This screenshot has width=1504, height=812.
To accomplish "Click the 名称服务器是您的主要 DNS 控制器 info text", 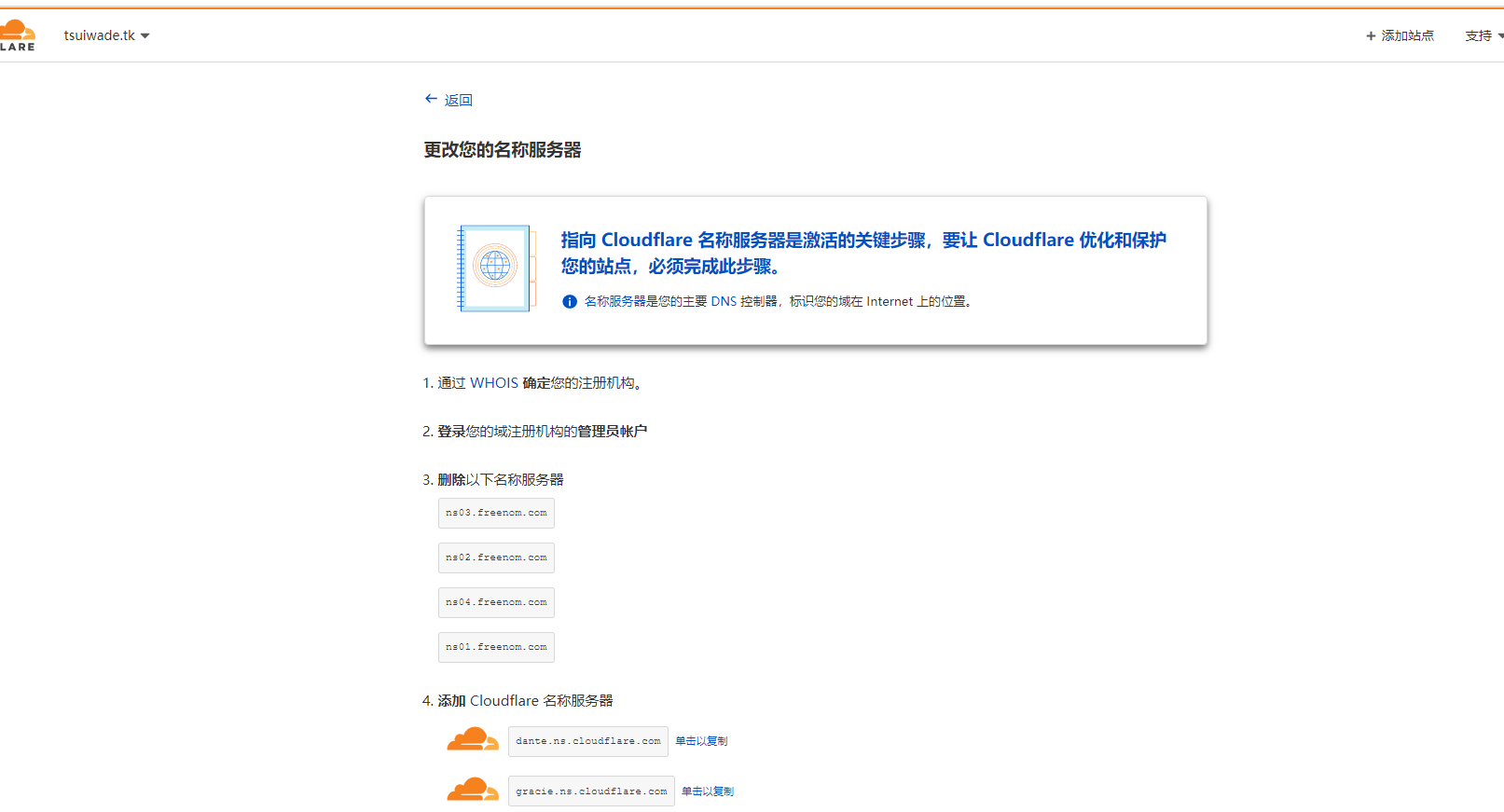I will click(780, 301).
